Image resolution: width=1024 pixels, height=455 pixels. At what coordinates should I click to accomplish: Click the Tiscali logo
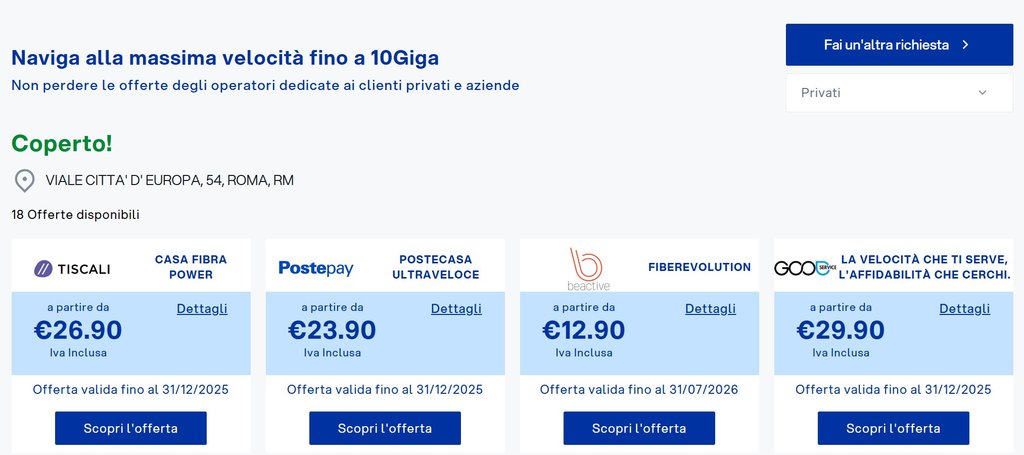pos(72,268)
